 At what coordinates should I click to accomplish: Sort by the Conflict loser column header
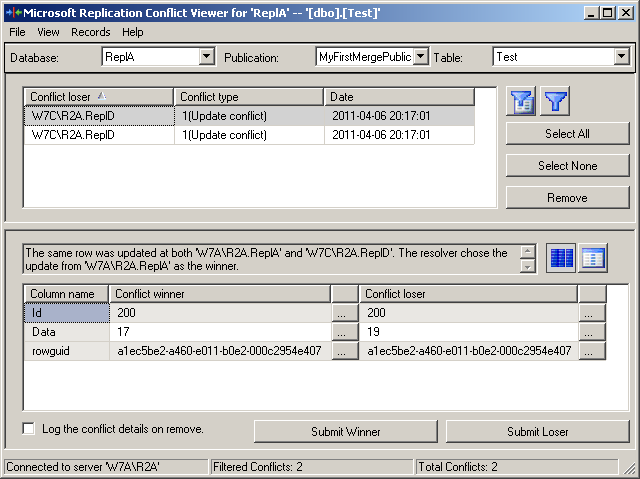point(98,97)
